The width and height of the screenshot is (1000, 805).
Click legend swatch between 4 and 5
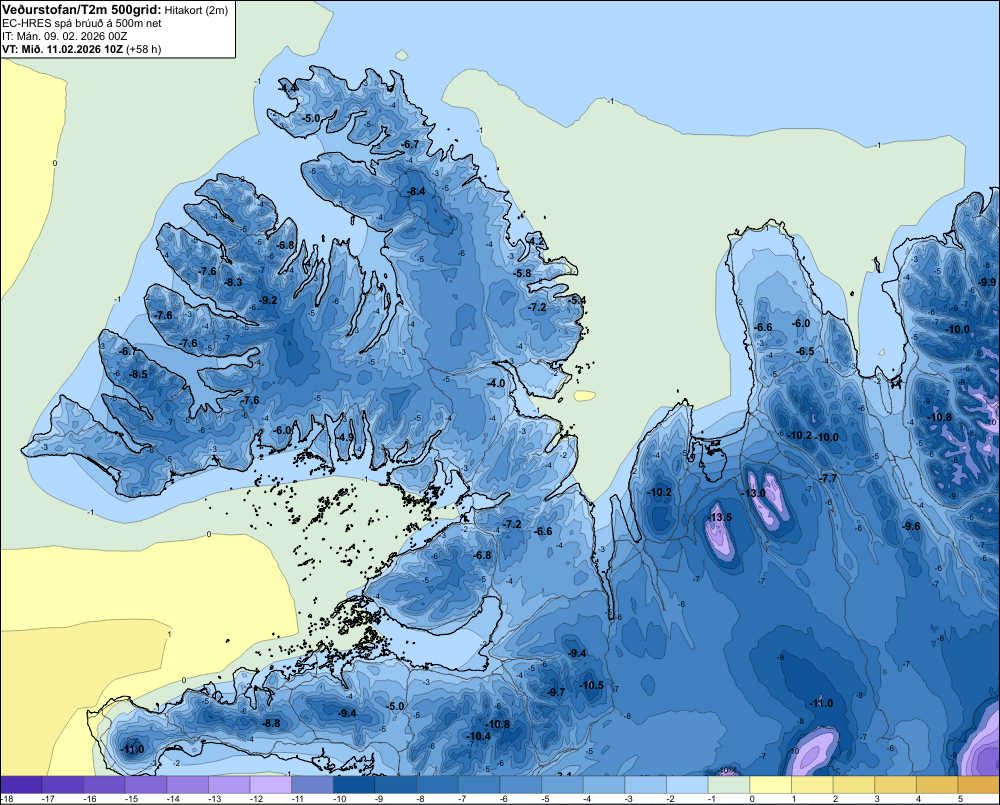coord(937,785)
